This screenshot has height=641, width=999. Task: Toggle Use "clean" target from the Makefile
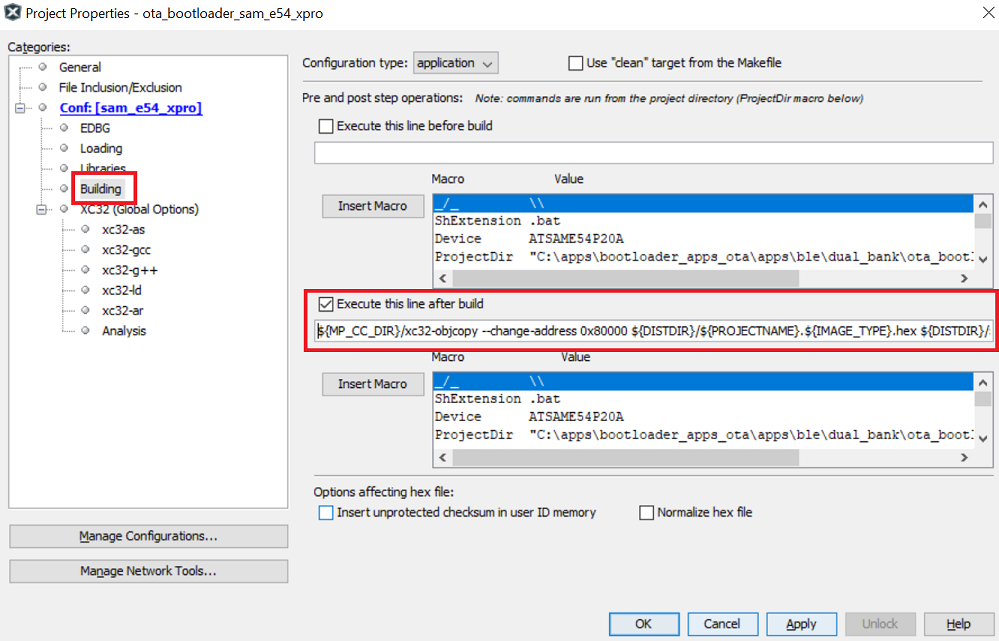coord(575,63)
